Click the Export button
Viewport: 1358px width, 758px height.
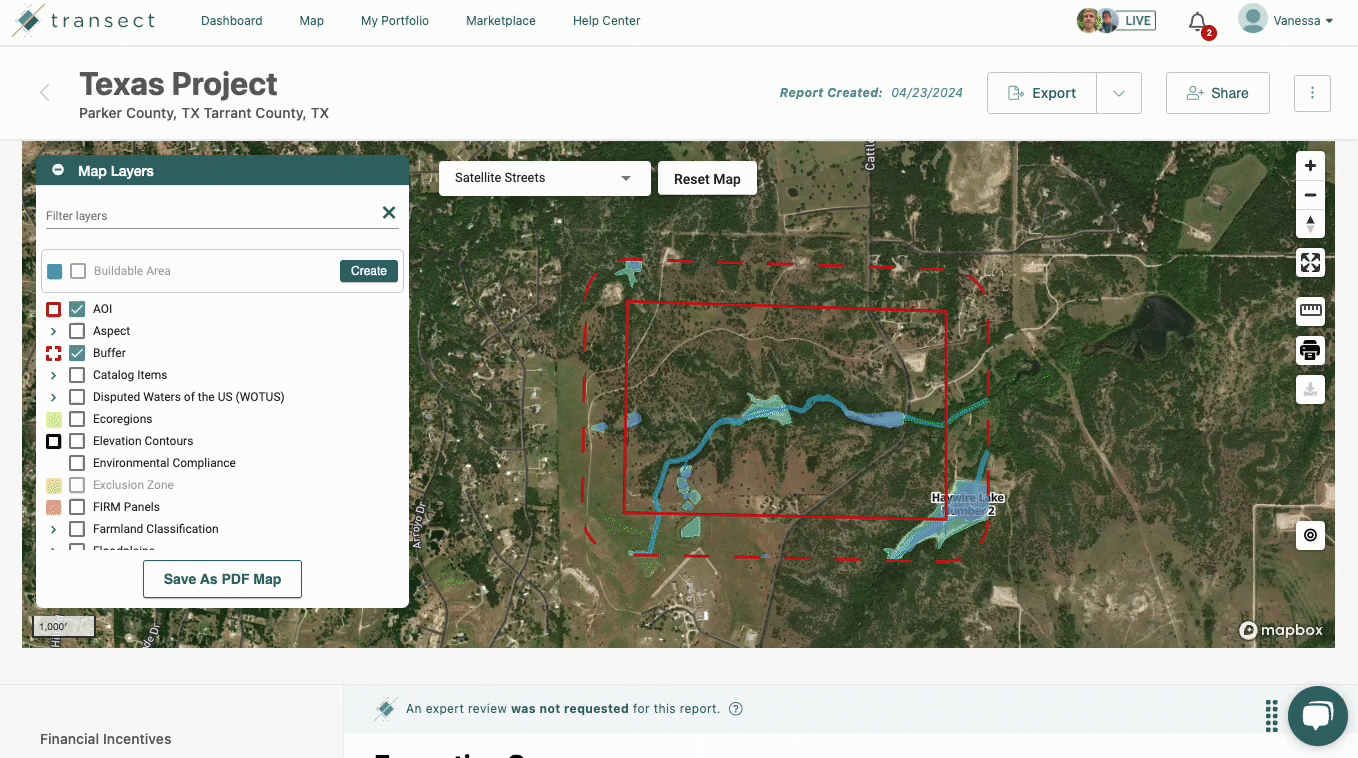[x=1042, y=93]
